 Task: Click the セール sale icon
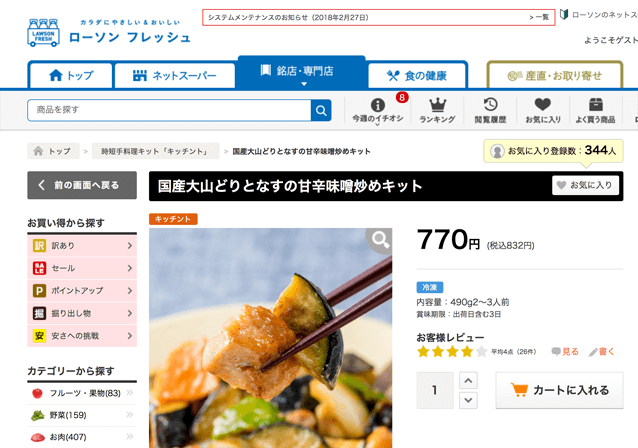click(39, 268)
